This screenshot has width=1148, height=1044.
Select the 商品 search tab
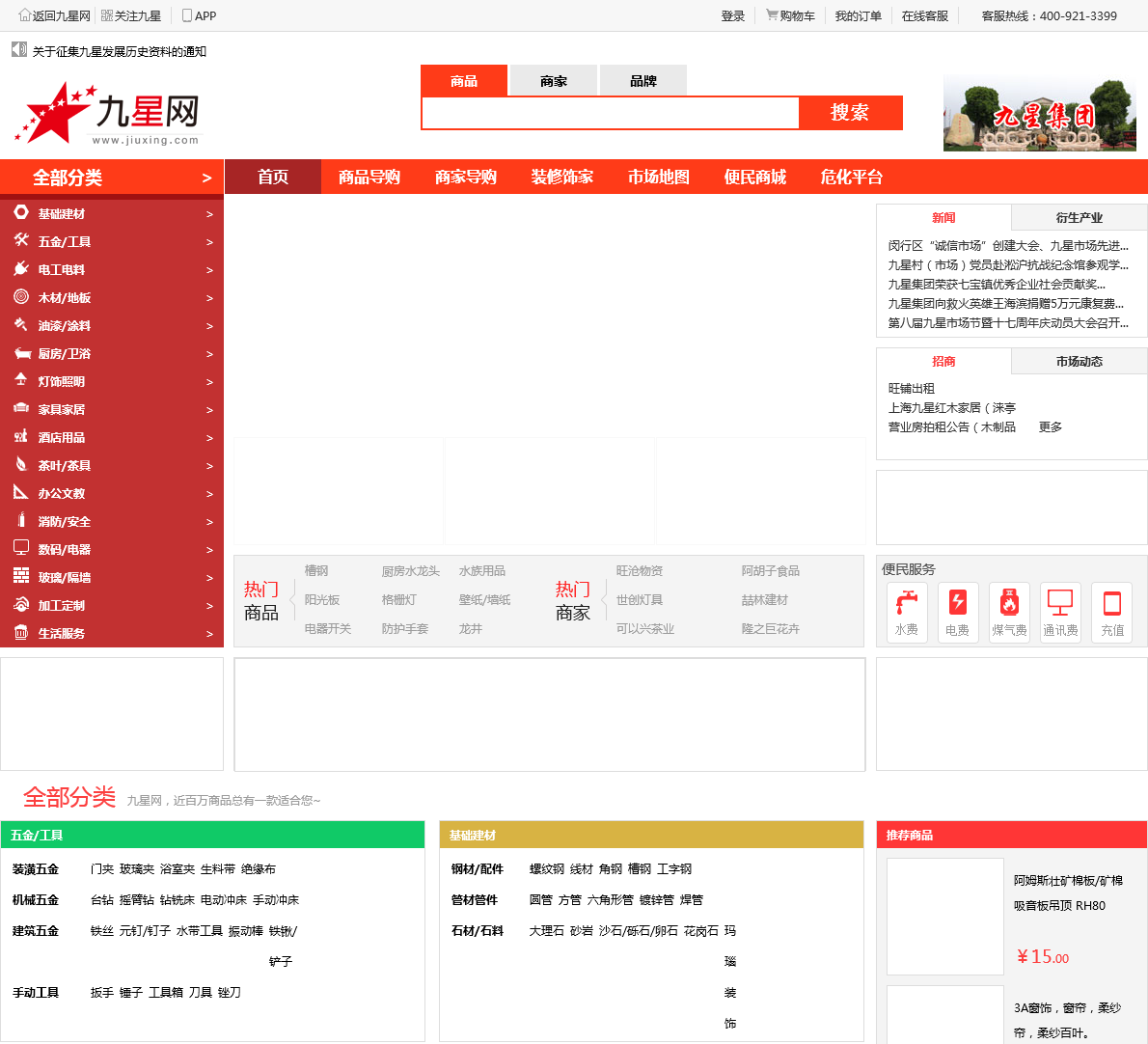click(x=463, y=80)
